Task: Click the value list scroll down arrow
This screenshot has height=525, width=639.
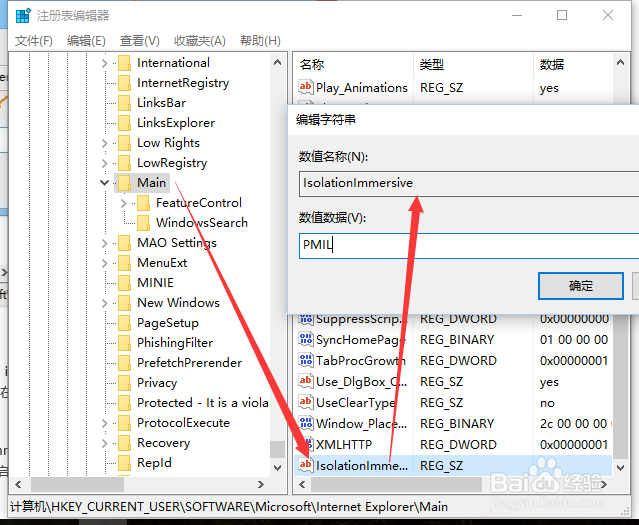Action: (x=621, y=468)
